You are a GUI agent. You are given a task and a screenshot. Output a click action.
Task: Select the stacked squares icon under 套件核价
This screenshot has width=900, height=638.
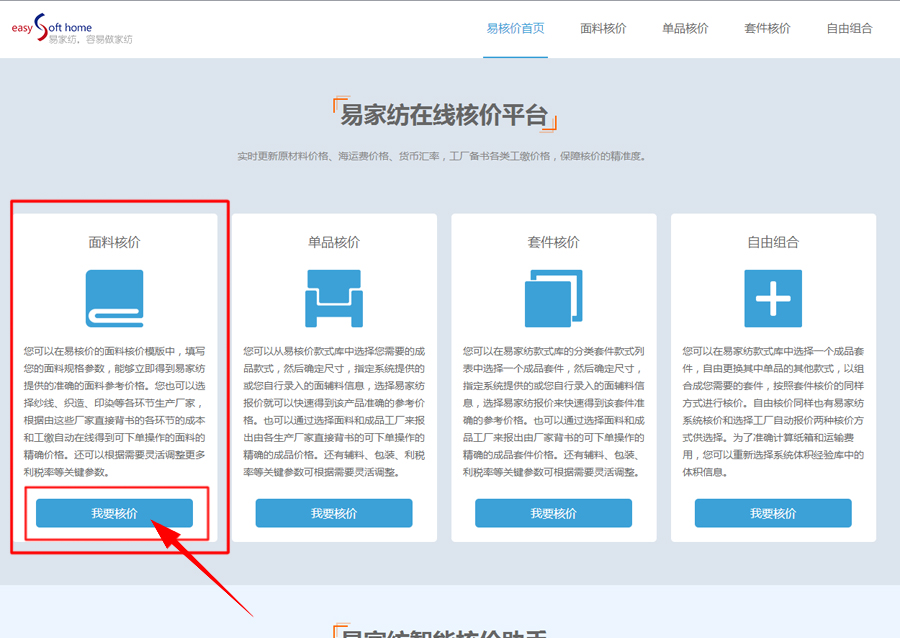[x=554, y=298]
